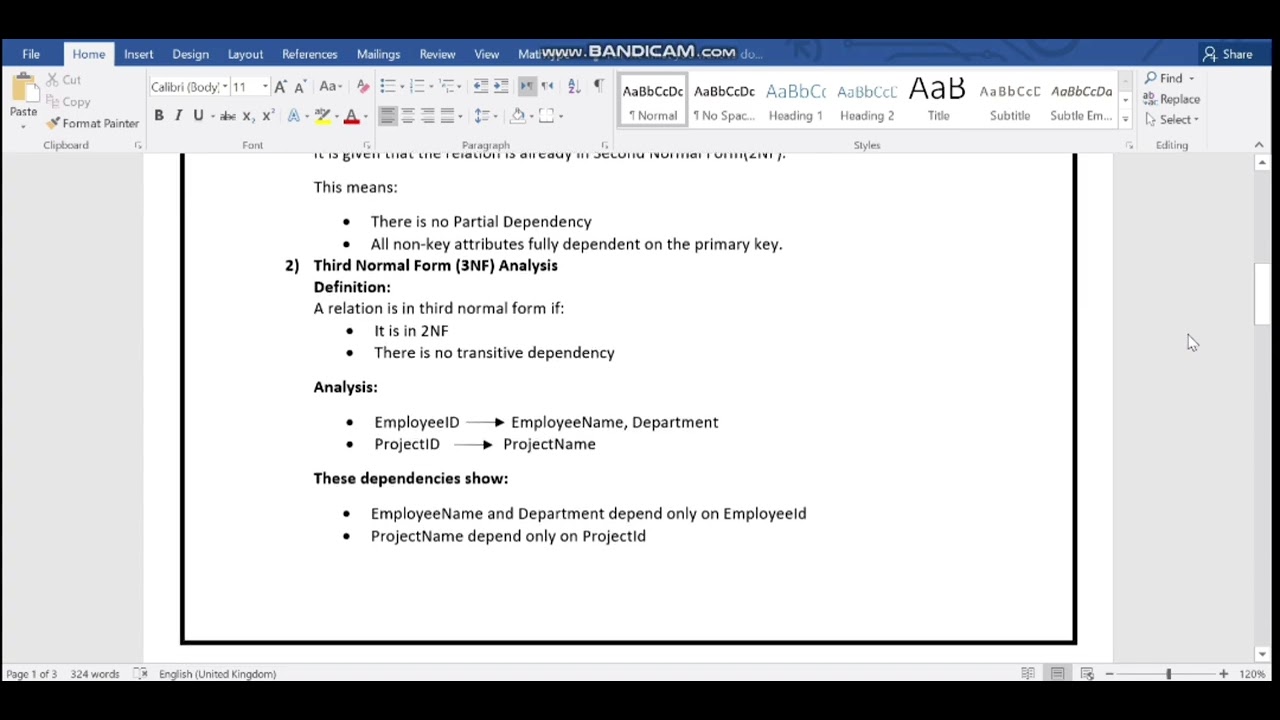Screen dimensions: 1280x720
Task: Switch to the Mailings tab
Action: pos(378,54)
